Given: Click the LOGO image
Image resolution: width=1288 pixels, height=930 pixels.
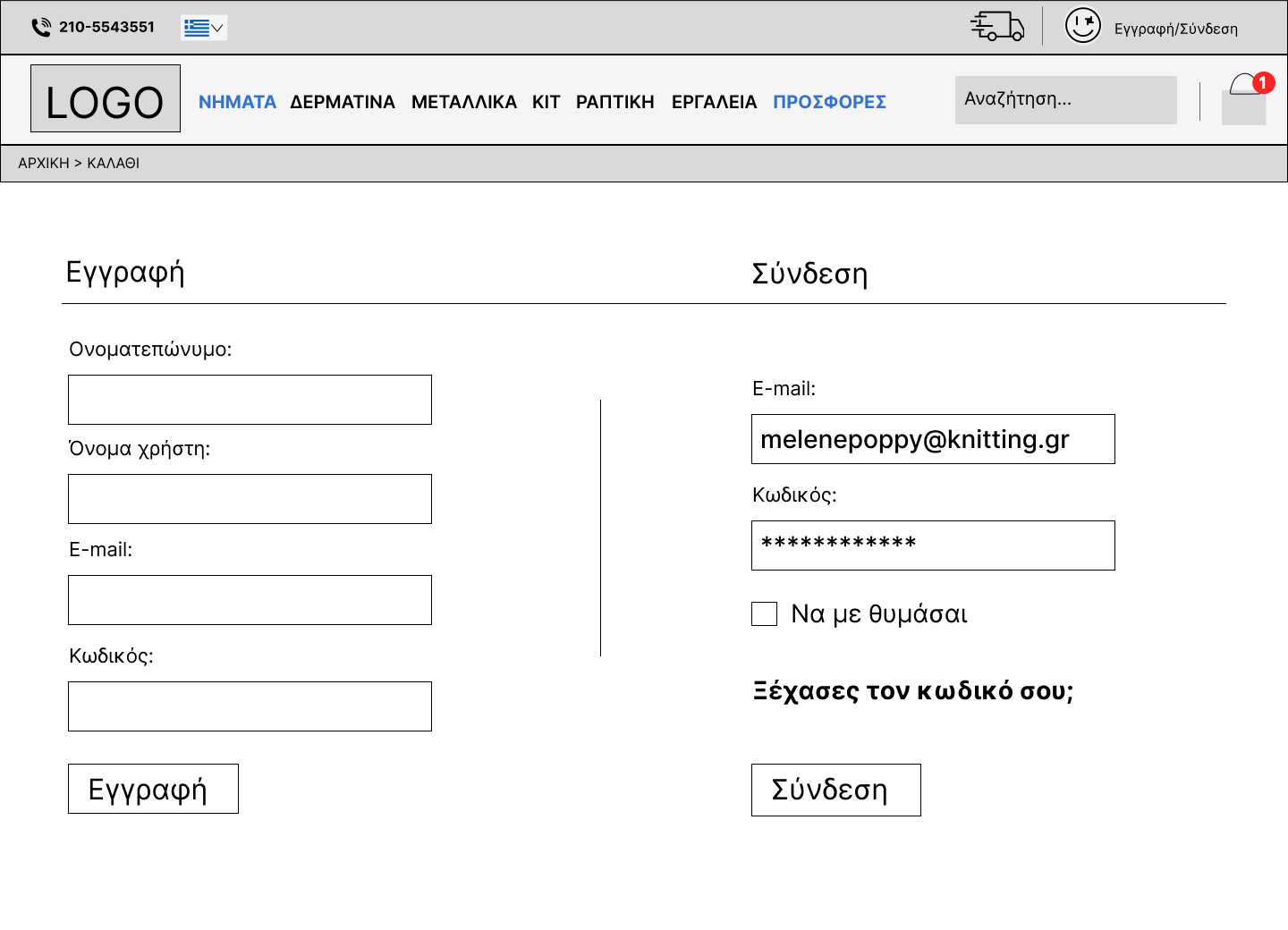Looking at the screenshot, I should click(106, 98).
